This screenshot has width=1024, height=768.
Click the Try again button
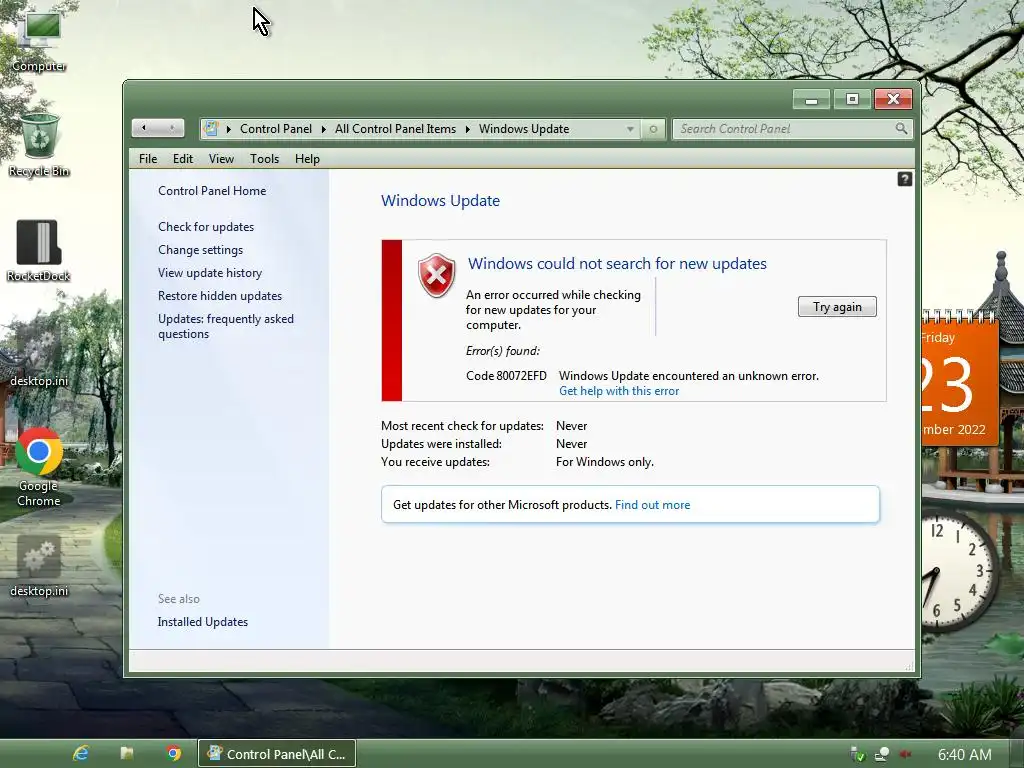coord(837,307)
